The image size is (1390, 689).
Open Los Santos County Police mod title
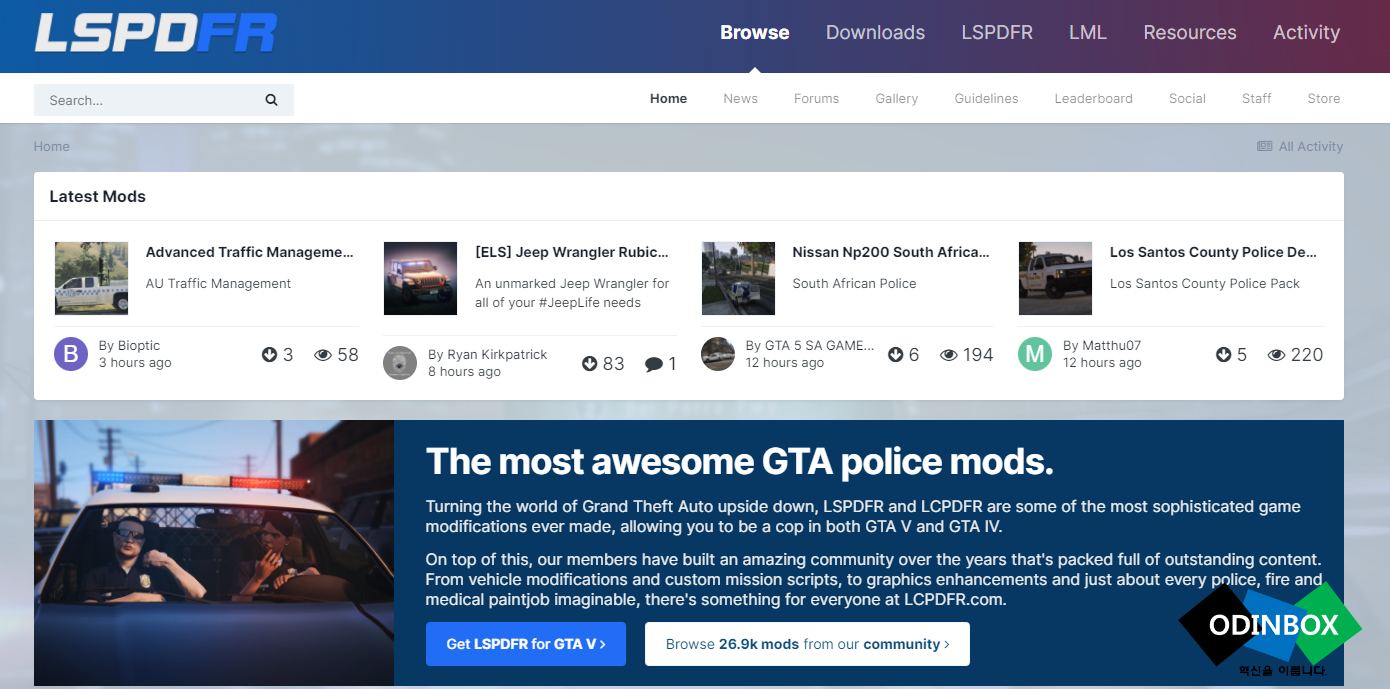coord(1213,252)
